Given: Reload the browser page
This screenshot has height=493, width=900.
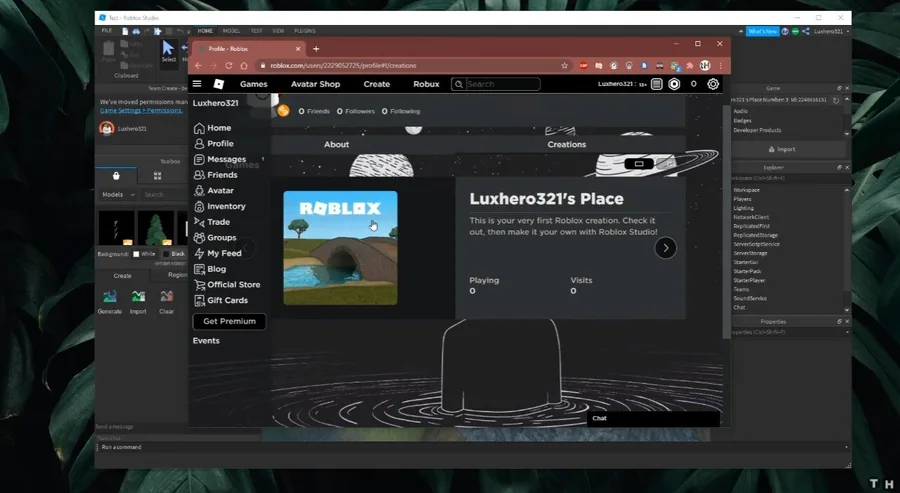Looking at the screenshot, I should point(228,65).
